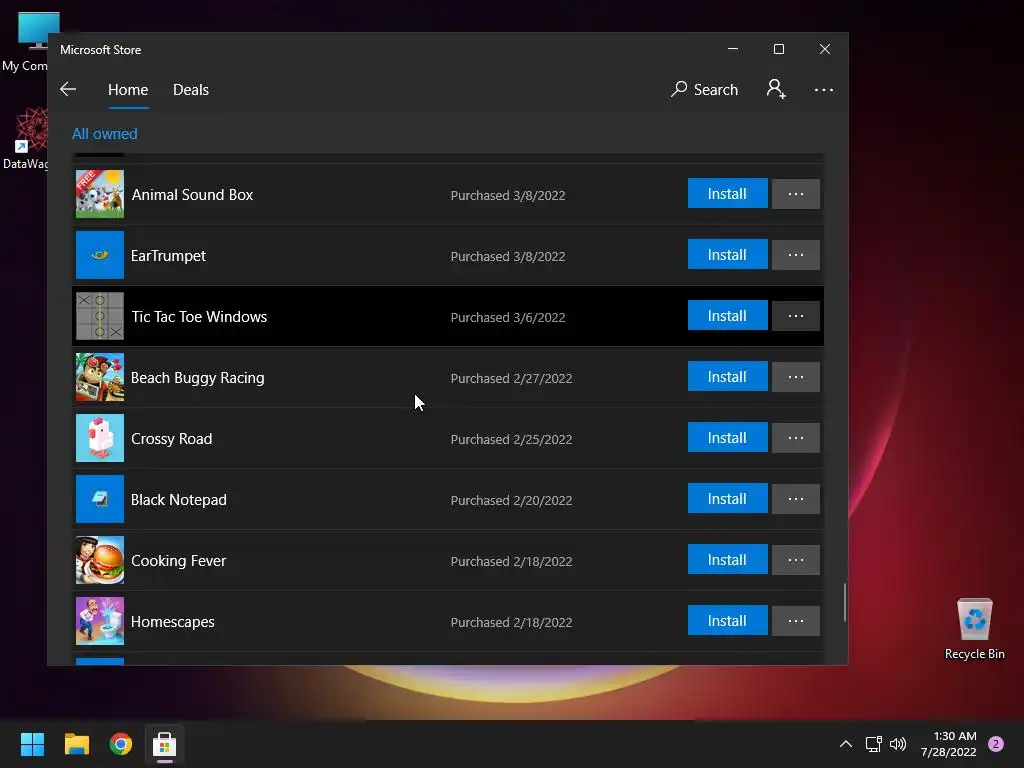This screenshot has height=768, width=1024.
Task: Open the network tray icon
Action: click(873, 744)
